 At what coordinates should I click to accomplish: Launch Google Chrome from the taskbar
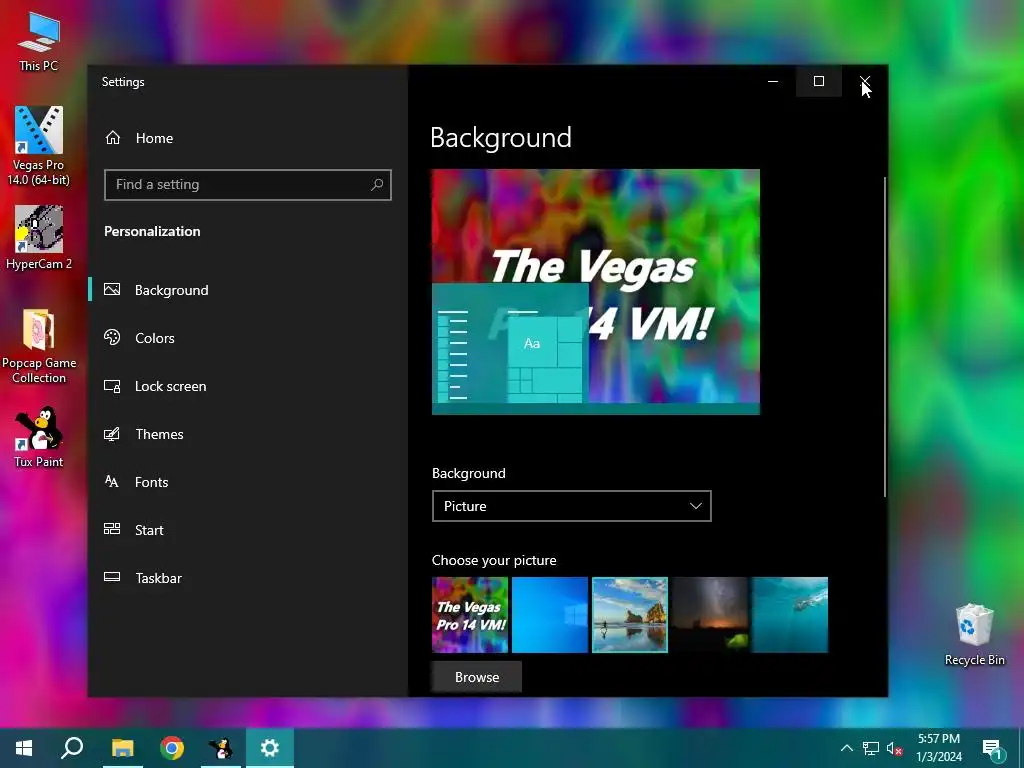(x=172, y=748)
